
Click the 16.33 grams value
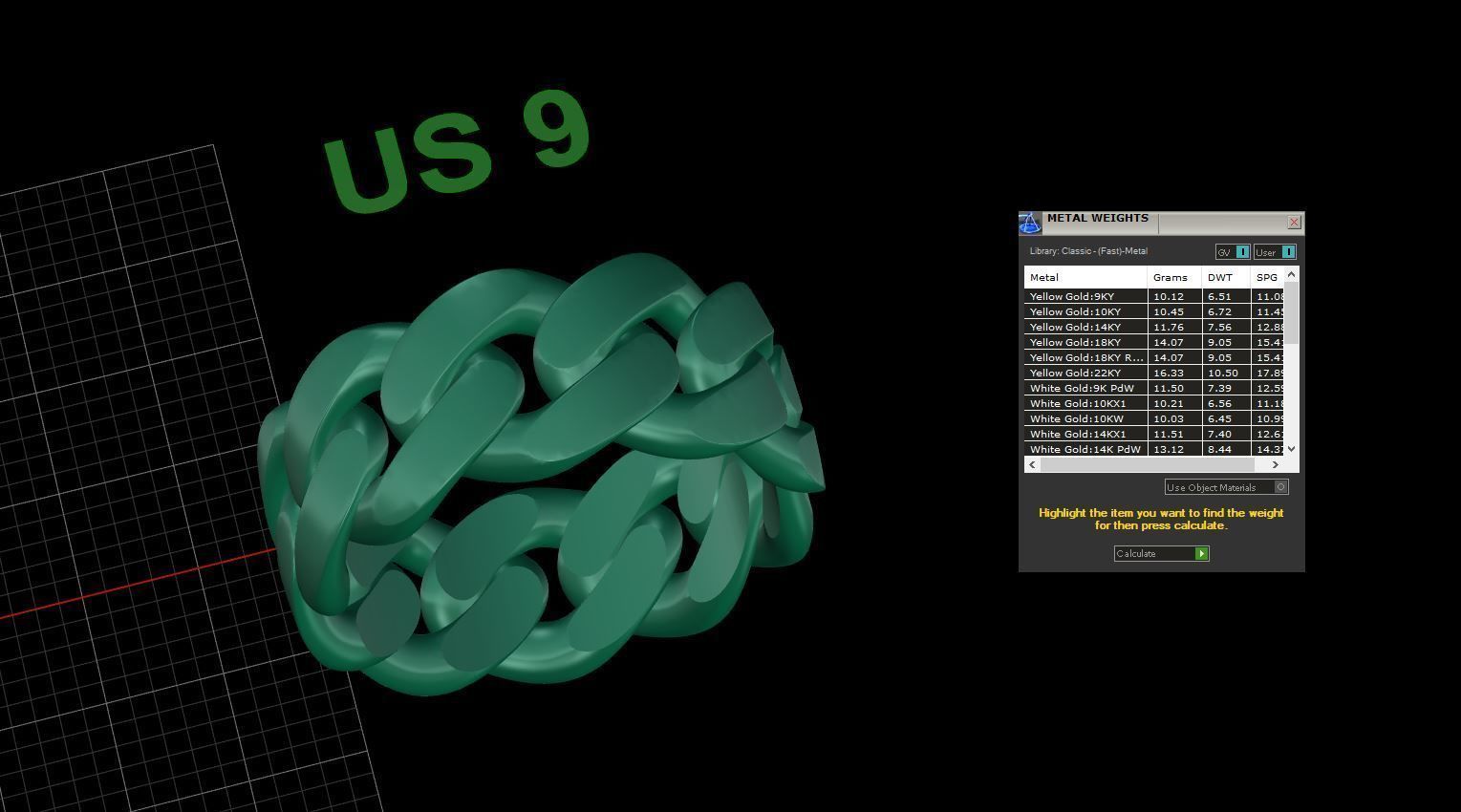click(x=1168, y=373)
